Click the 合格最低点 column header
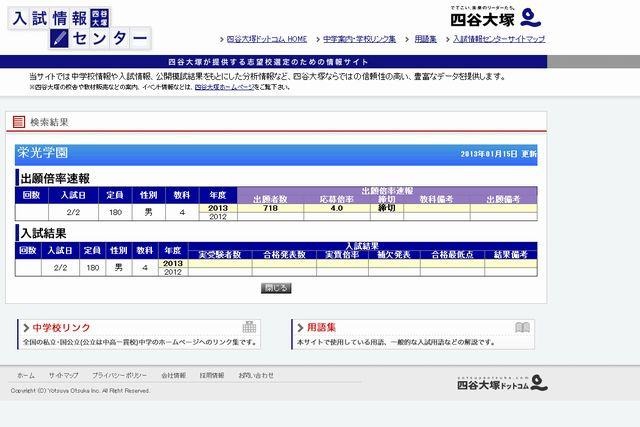This screenshot has width=640, height=427. click(x=452, y=255)
